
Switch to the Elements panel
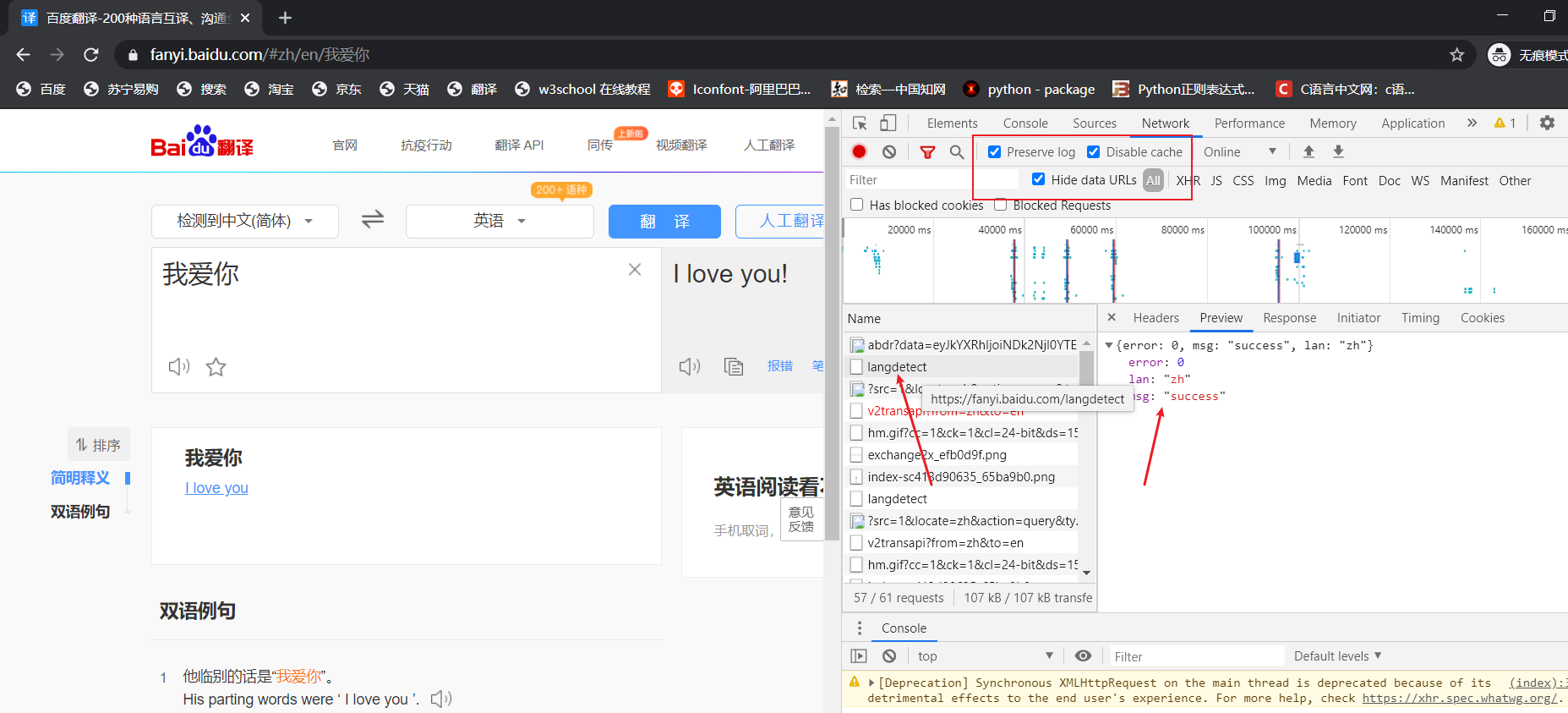pos(952,123)
